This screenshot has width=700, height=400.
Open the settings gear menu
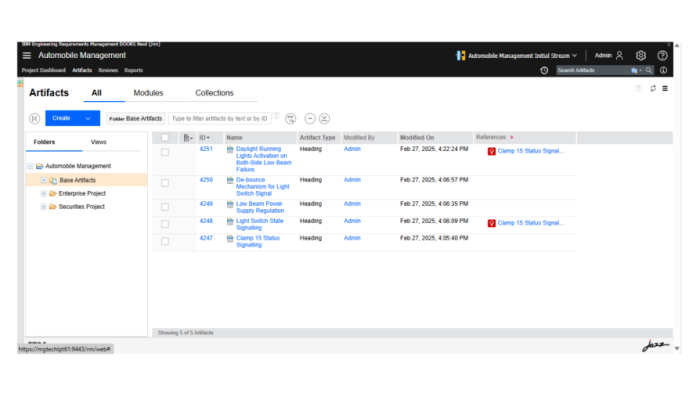point(641,56)
